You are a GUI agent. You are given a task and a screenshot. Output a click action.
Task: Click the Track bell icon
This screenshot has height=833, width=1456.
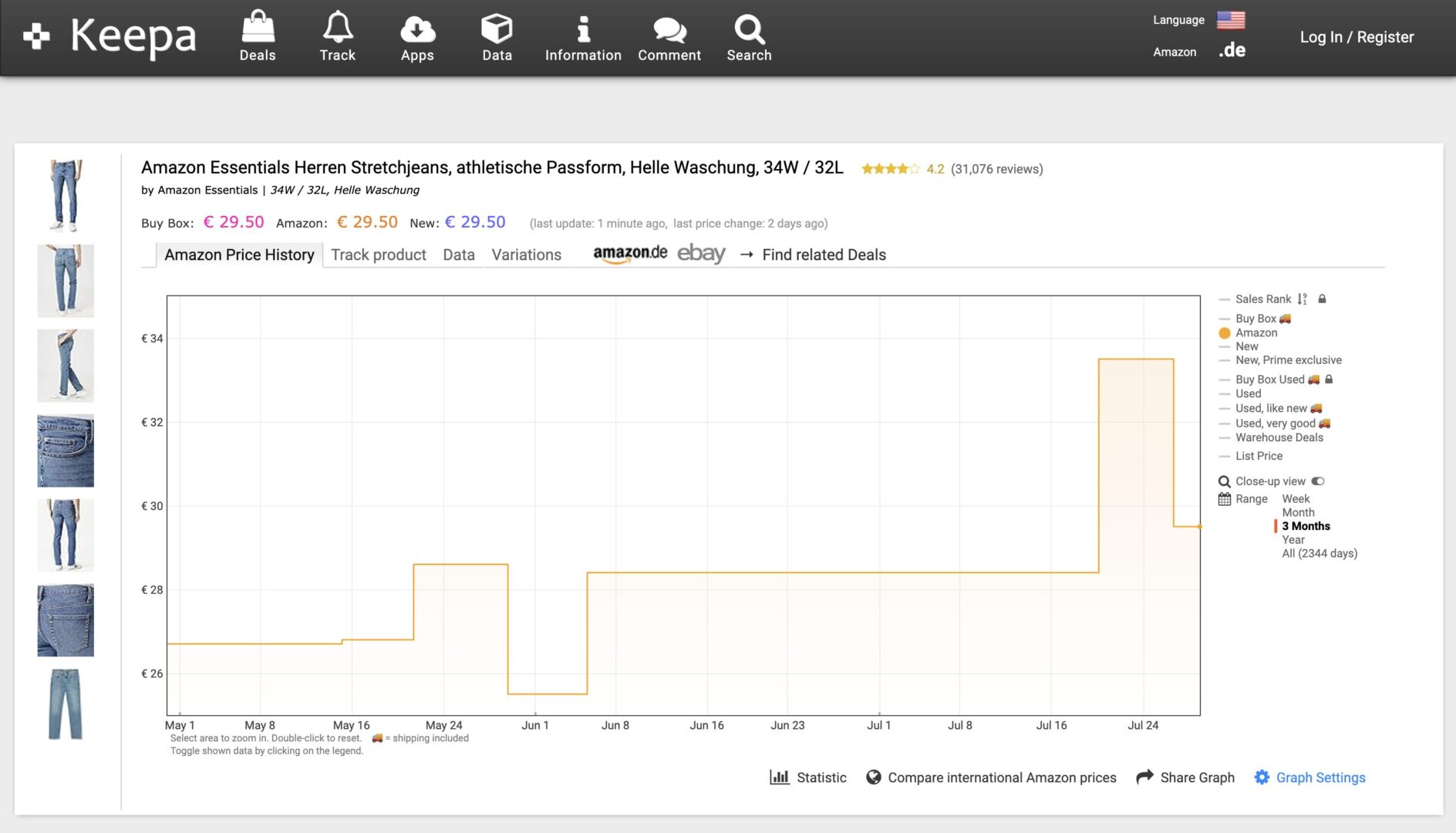(x=337, y=29)
